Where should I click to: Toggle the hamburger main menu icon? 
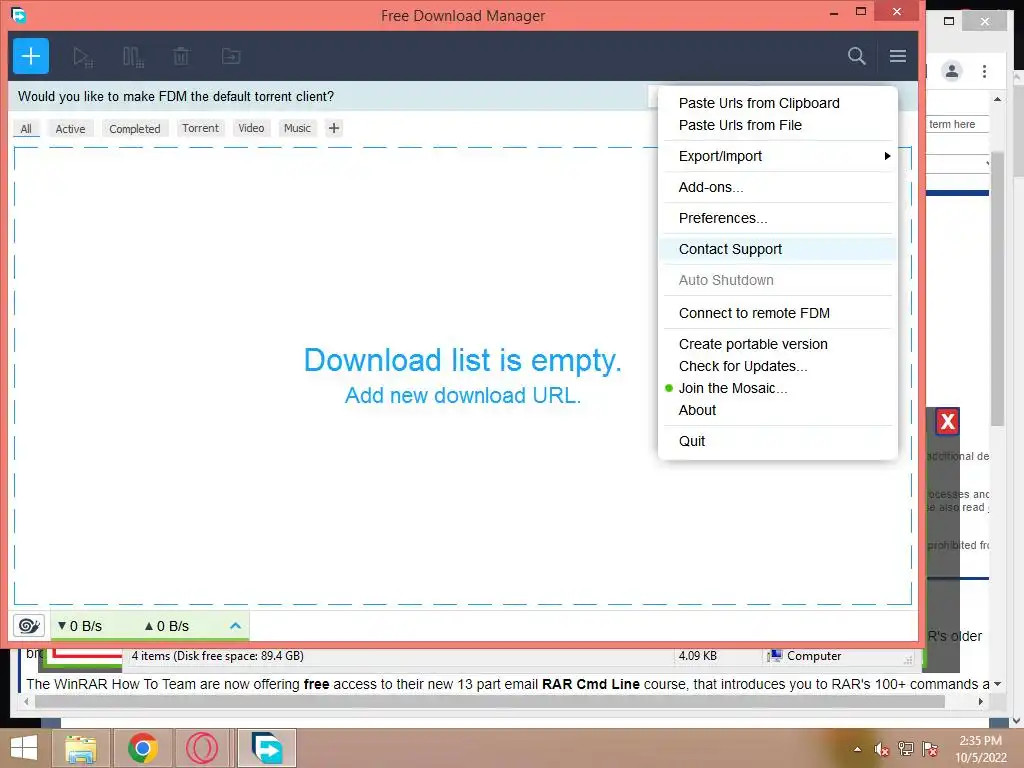[x=898, y=56]
